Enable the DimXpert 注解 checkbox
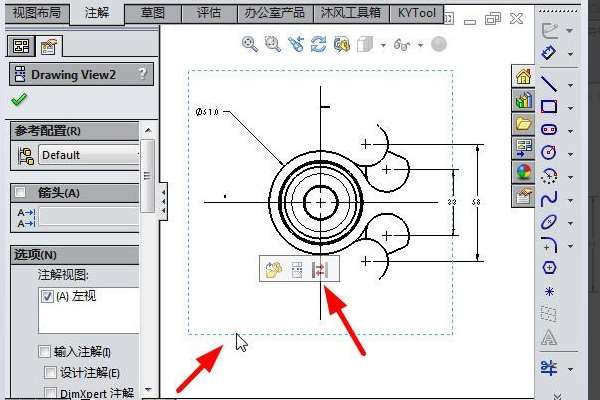Image resolution: width=600 pixels, height=400 pixels. click(50, 393)
